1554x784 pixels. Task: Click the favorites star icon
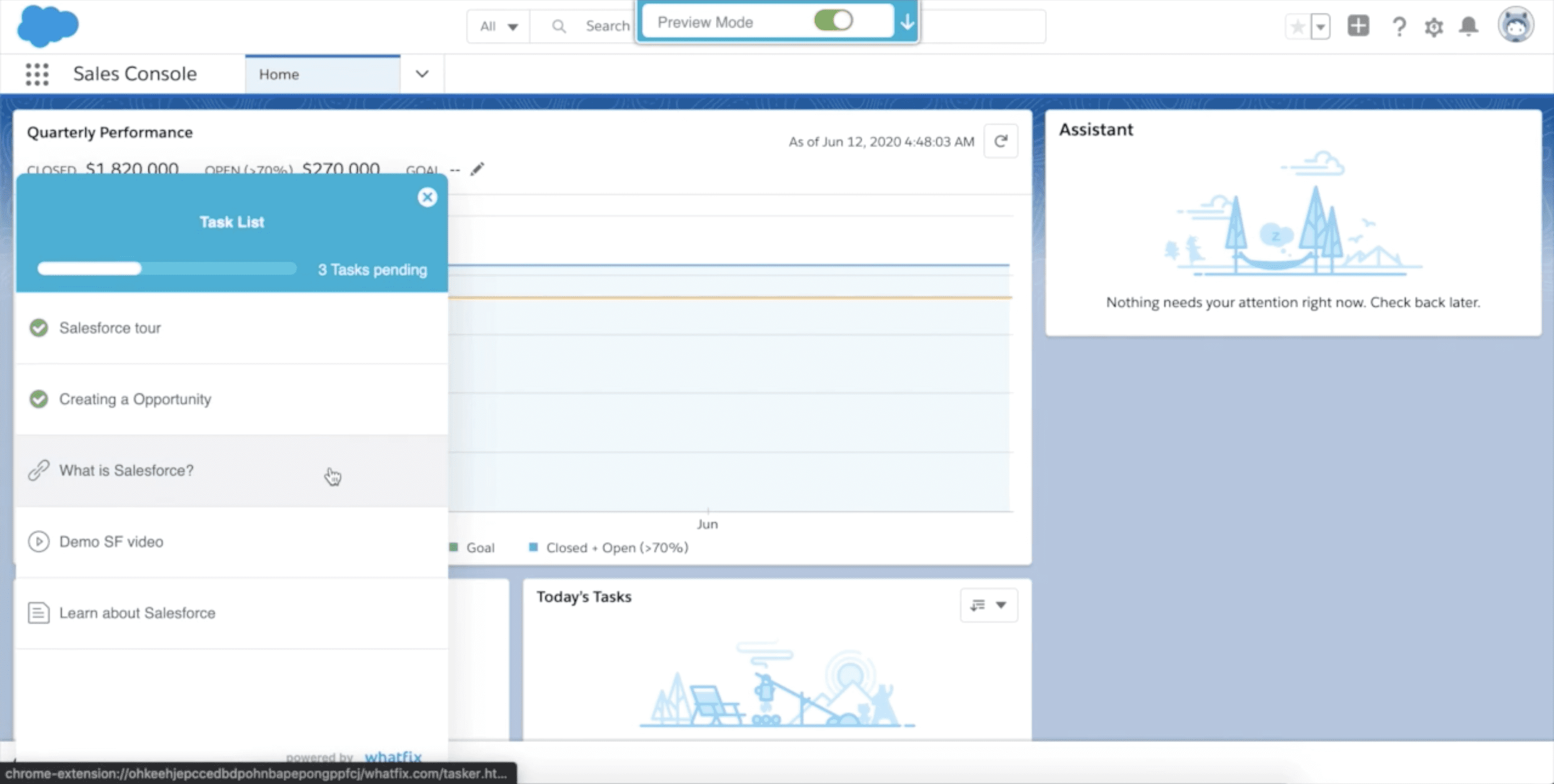(1298, 26)
